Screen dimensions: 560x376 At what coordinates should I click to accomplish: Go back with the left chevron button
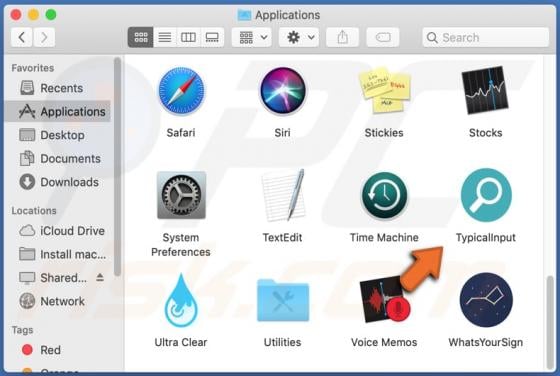click(22, 37)
